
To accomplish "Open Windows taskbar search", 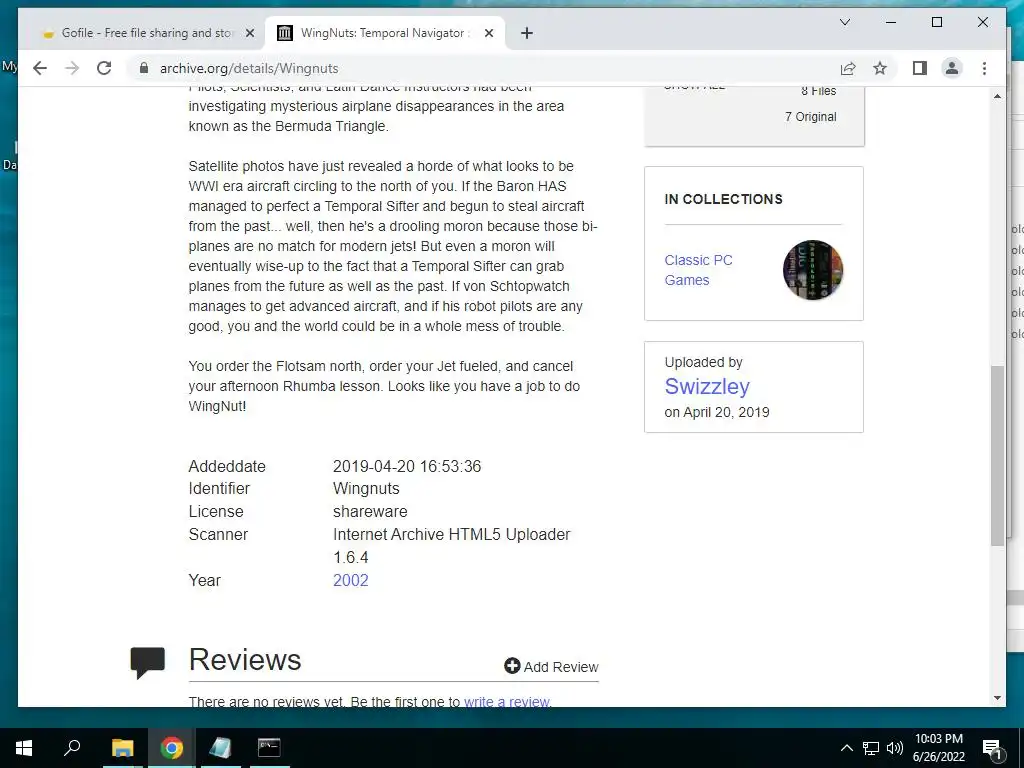I will (x=72, y=748).
